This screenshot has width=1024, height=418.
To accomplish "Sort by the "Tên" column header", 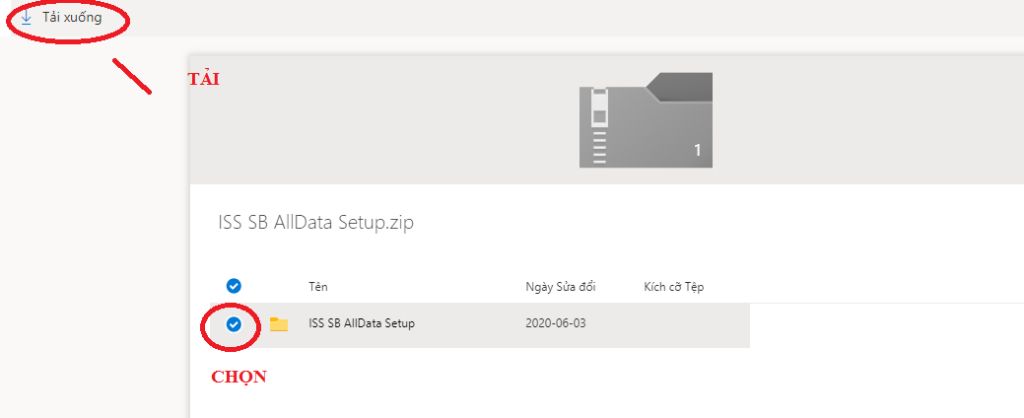I will (x=319, y=287).
